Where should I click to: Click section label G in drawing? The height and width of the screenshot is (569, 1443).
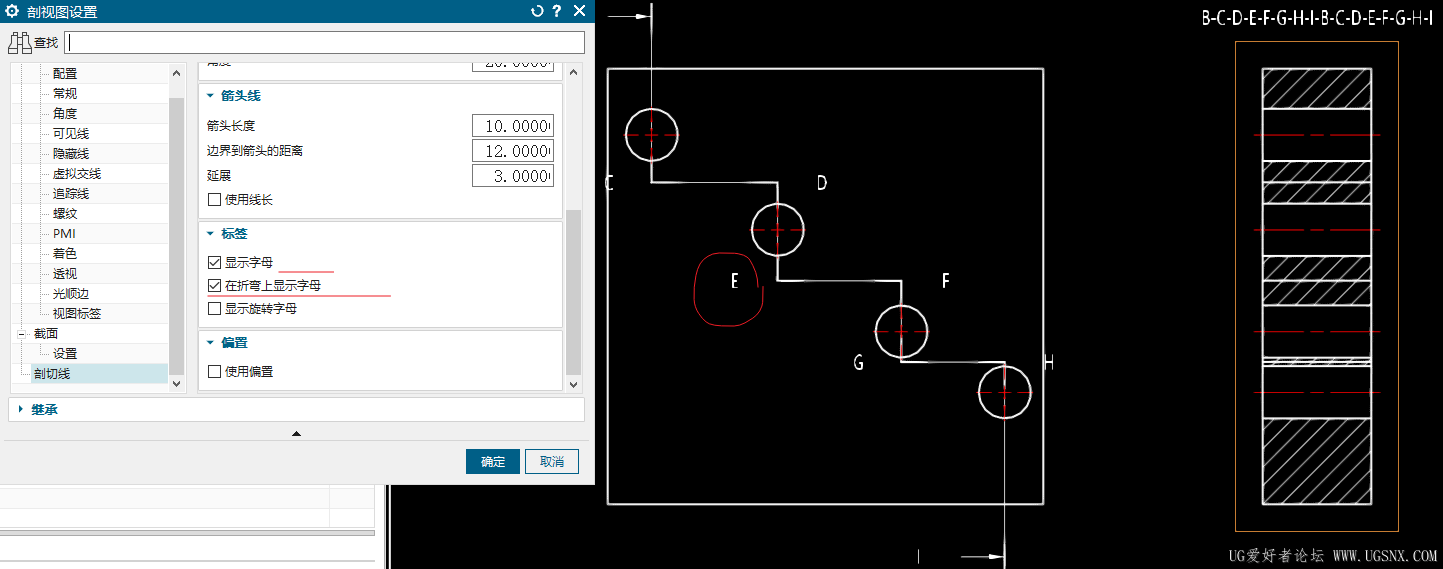click(858, 363)
